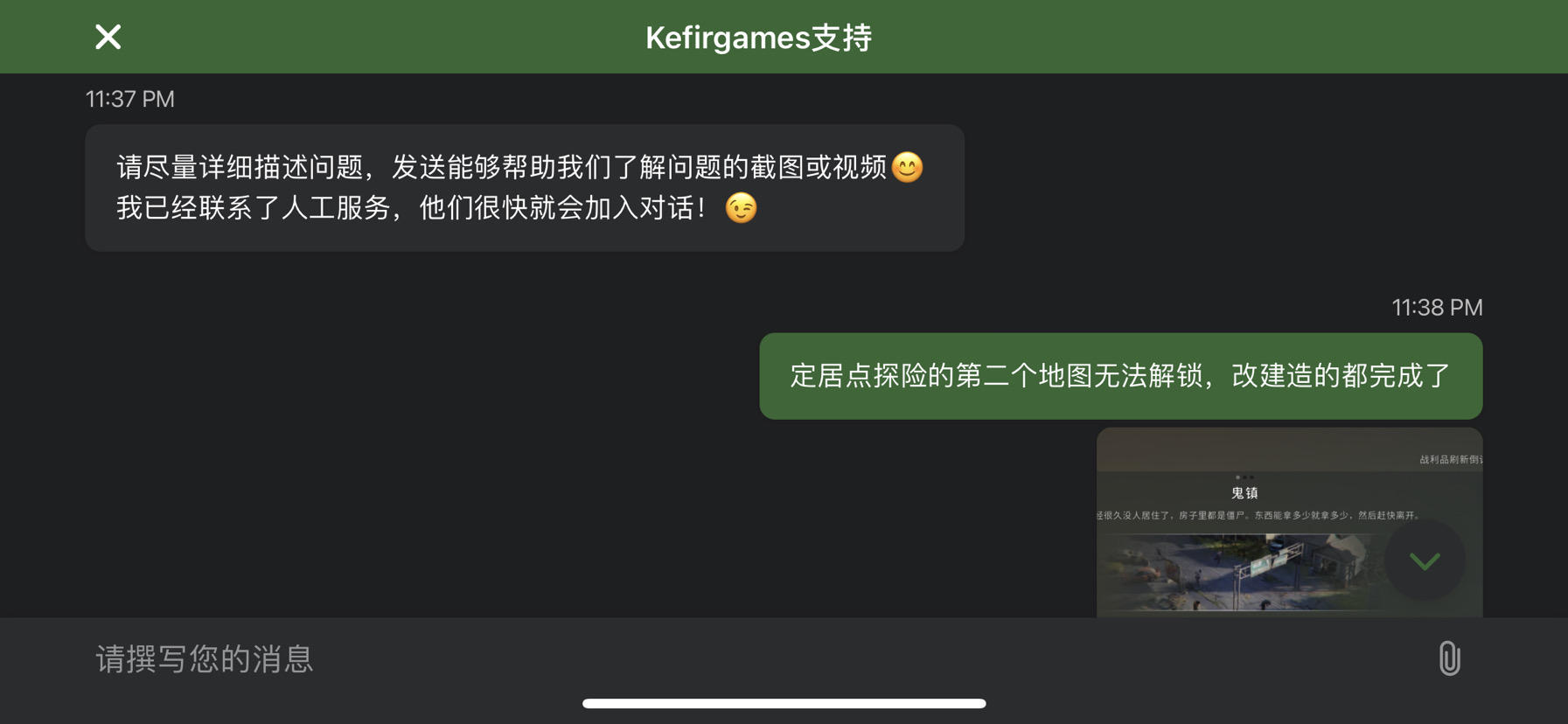Jump to latest message with chevron button
Image resolution: width=1568 pixels, height=724 pixels.
[1425, 560]
